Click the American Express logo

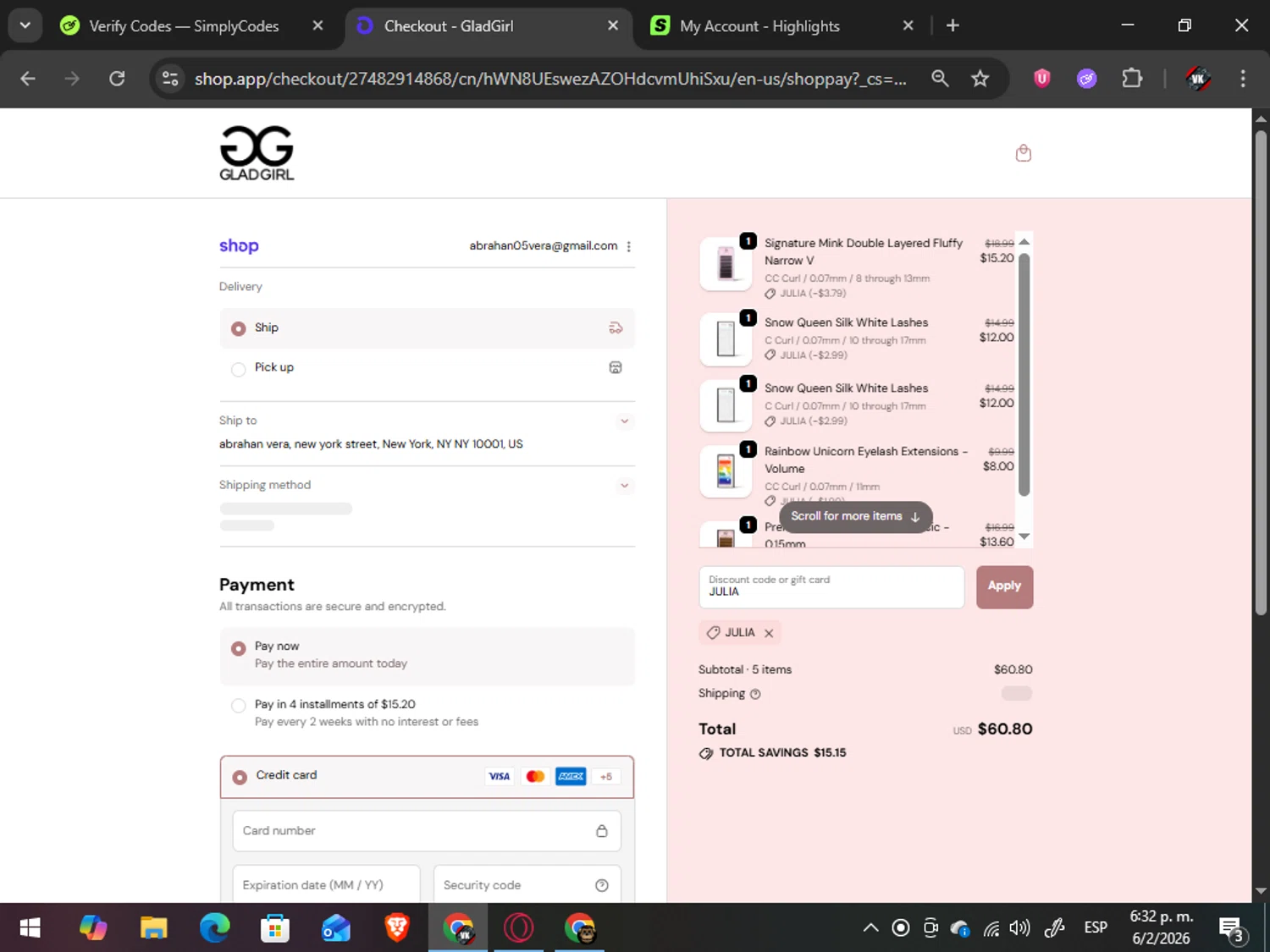[x=571, y=776]
